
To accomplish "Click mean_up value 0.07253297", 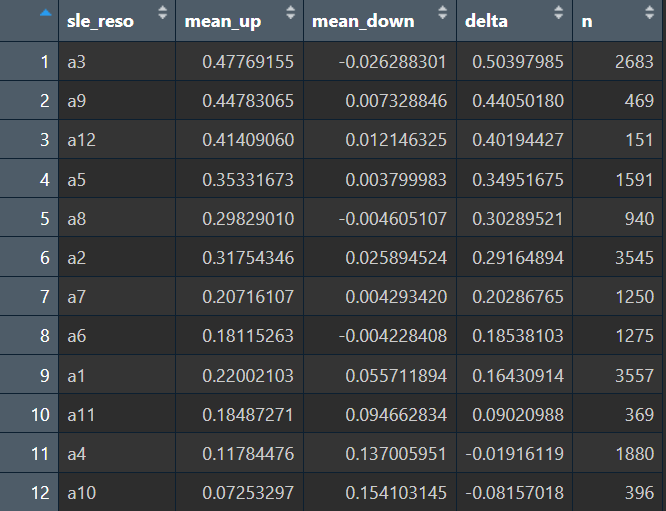I will pos(248,493).
